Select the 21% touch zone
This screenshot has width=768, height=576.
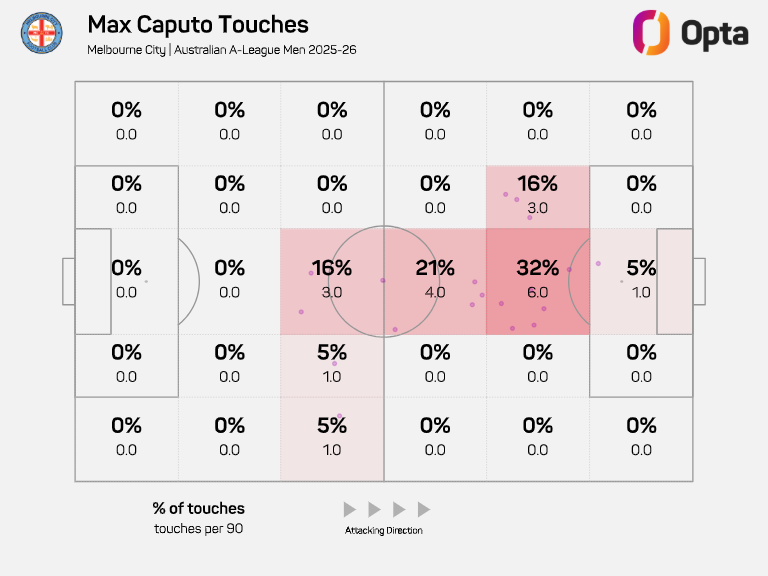[435, 281]
